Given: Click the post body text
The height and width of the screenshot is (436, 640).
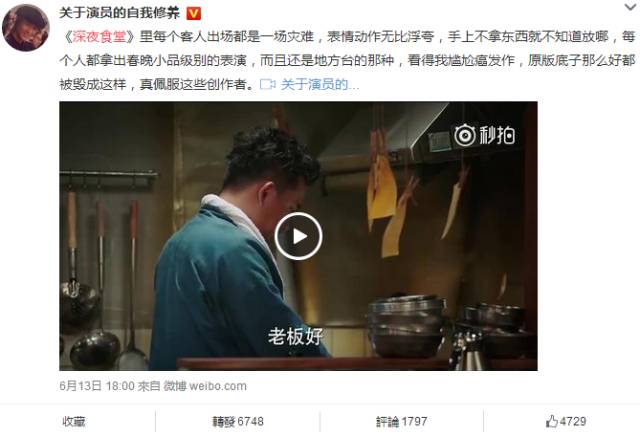Looking at the screenshot, I should (x=347, y=60).
